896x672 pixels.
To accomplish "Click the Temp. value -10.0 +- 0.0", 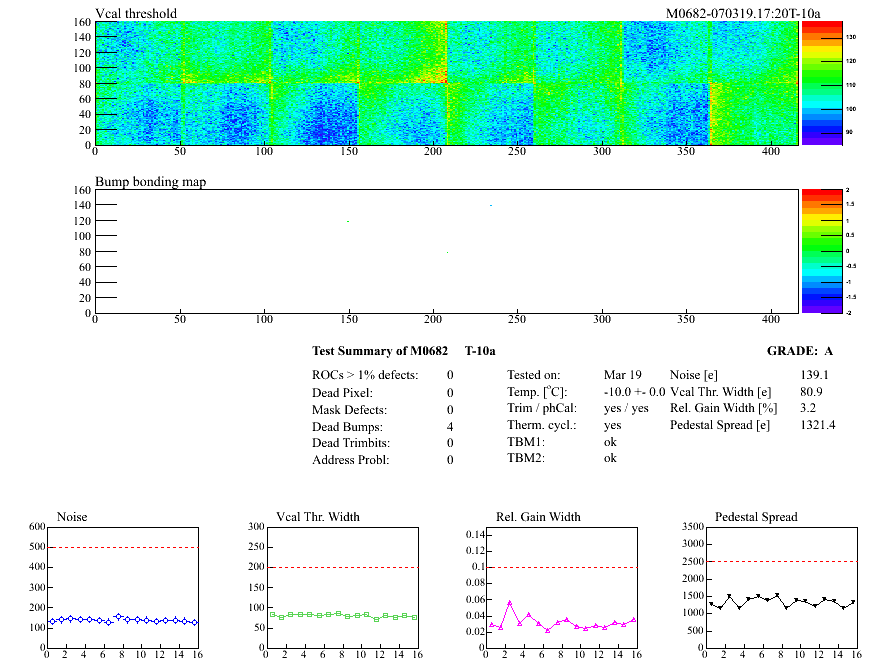I will pyautogui.click(x=634, y=392).
